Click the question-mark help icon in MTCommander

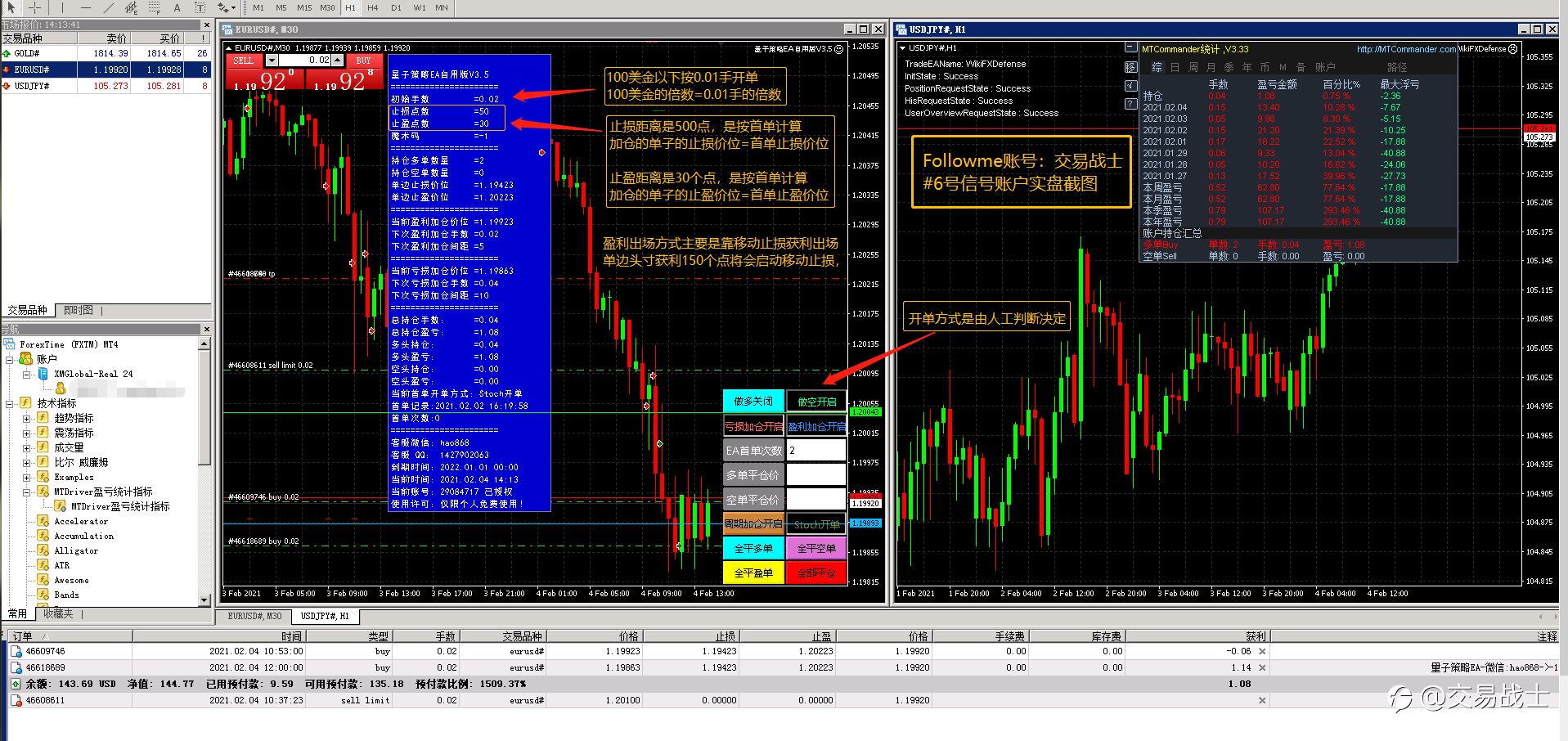[x=1131, y=104]
